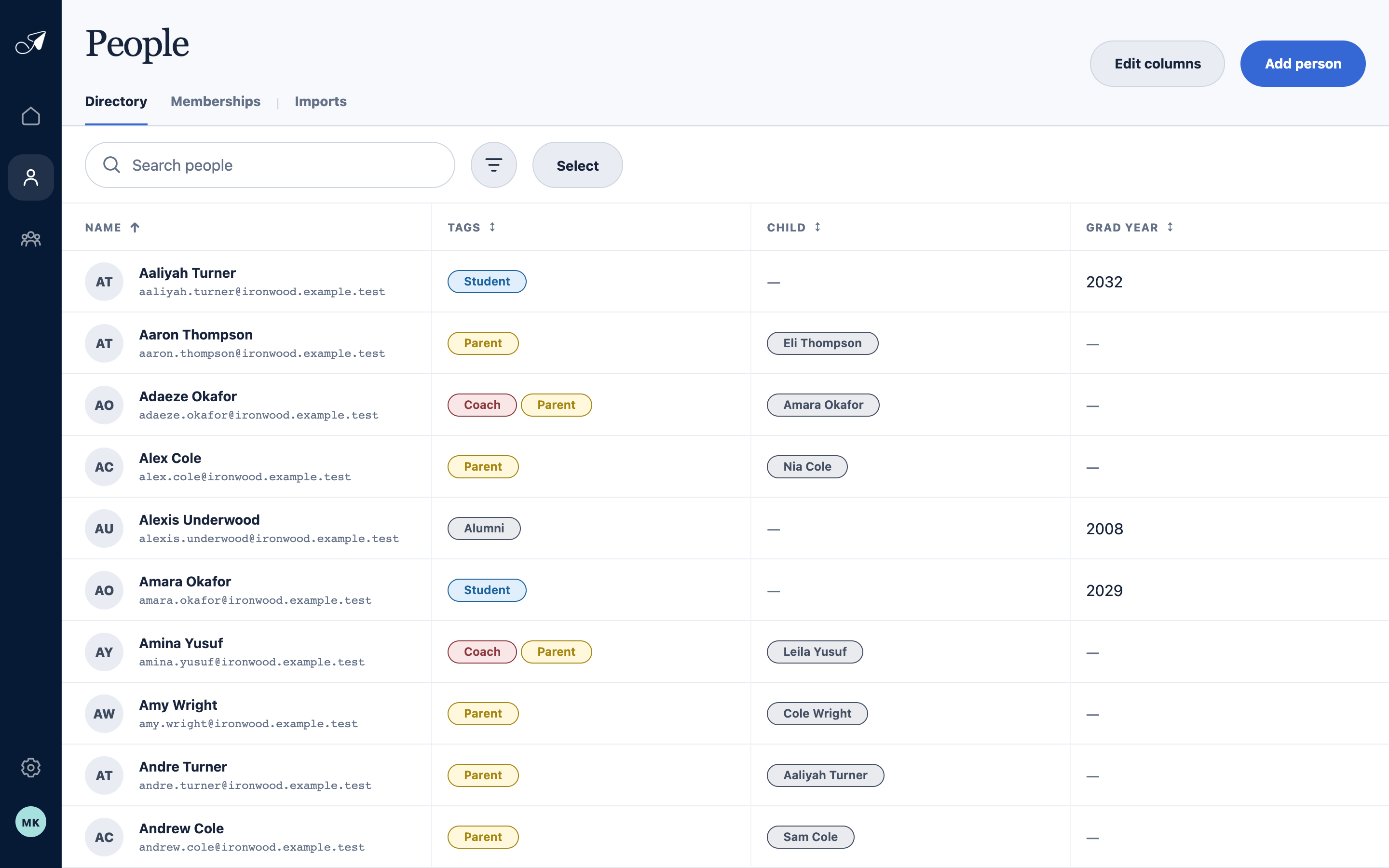Click Amara Okafor's Student tag
Viewport: 1389px width, 868px height.
[x=487, y=590]
